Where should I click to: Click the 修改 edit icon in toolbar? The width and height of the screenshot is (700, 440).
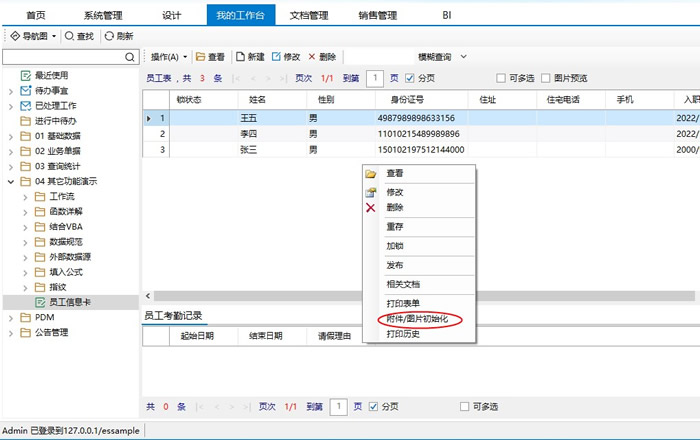click(x=277, y=57)
